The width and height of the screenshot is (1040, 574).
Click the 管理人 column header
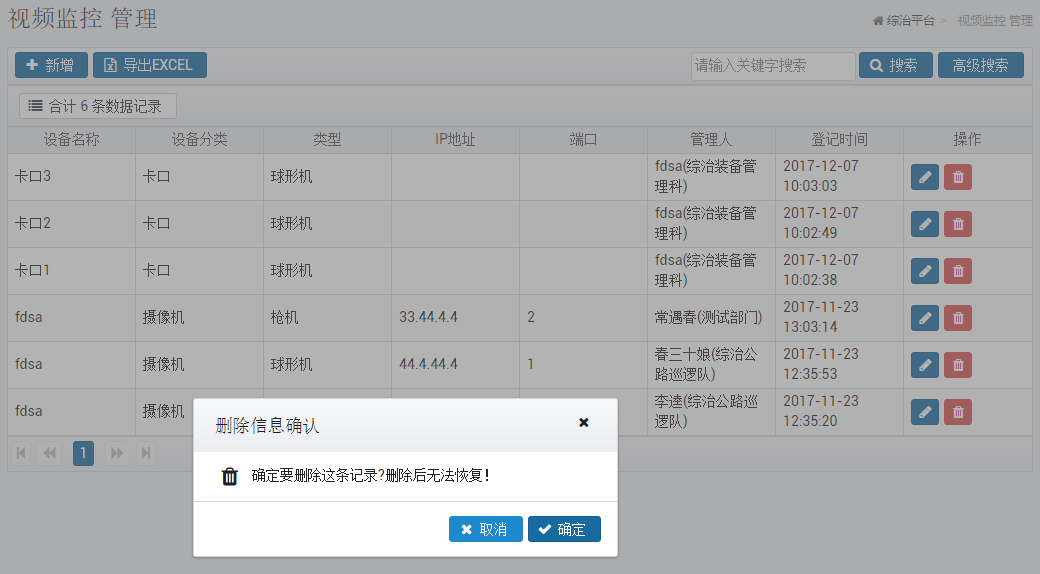pos(712,140)
